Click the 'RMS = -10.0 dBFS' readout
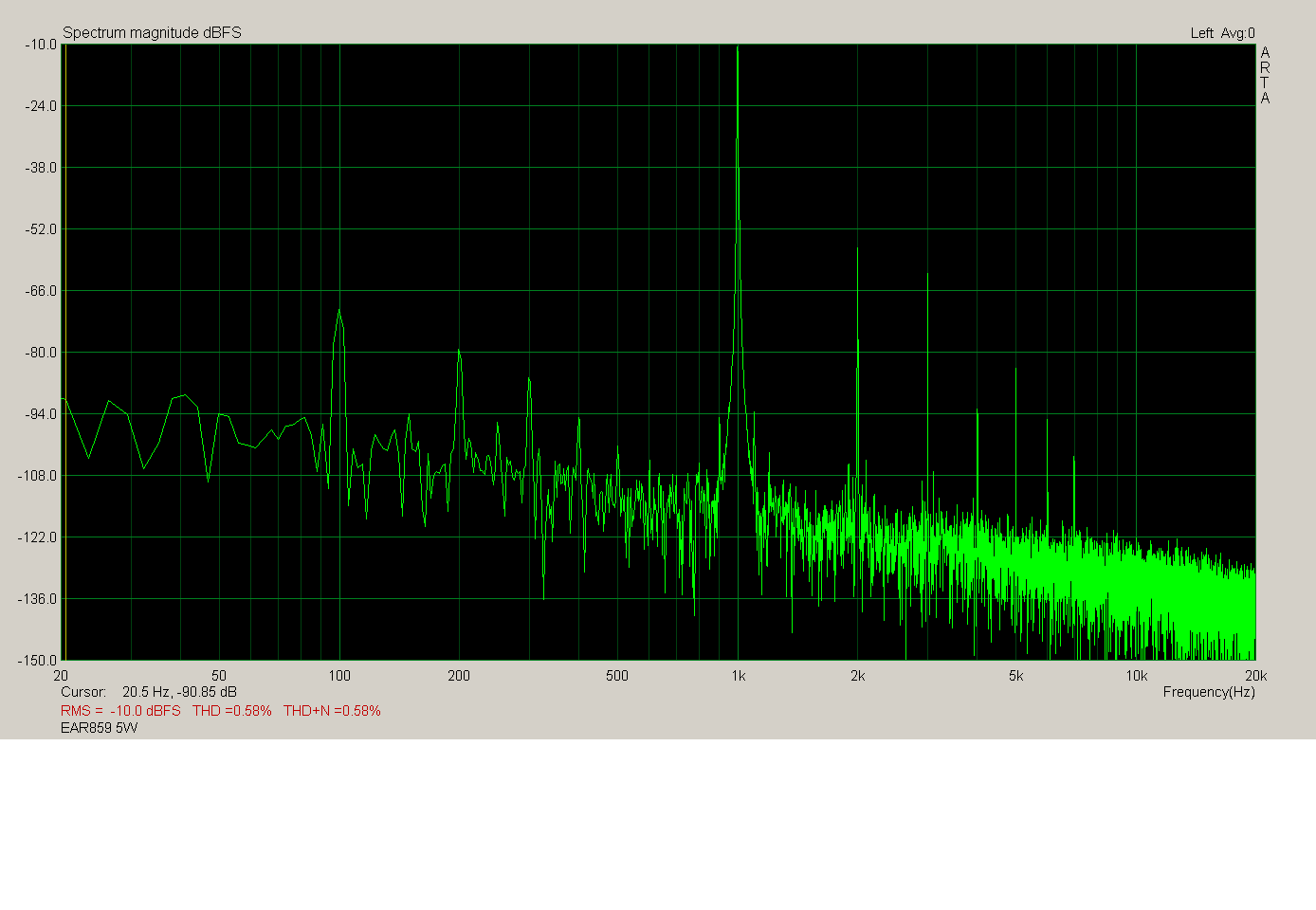This screenshot has width=1316, height=910. pos(120,711)
